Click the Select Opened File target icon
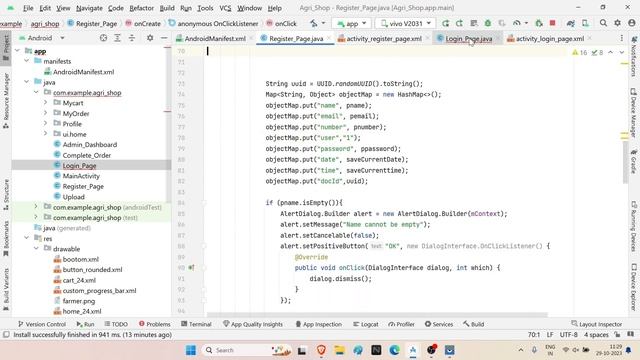 103,38
